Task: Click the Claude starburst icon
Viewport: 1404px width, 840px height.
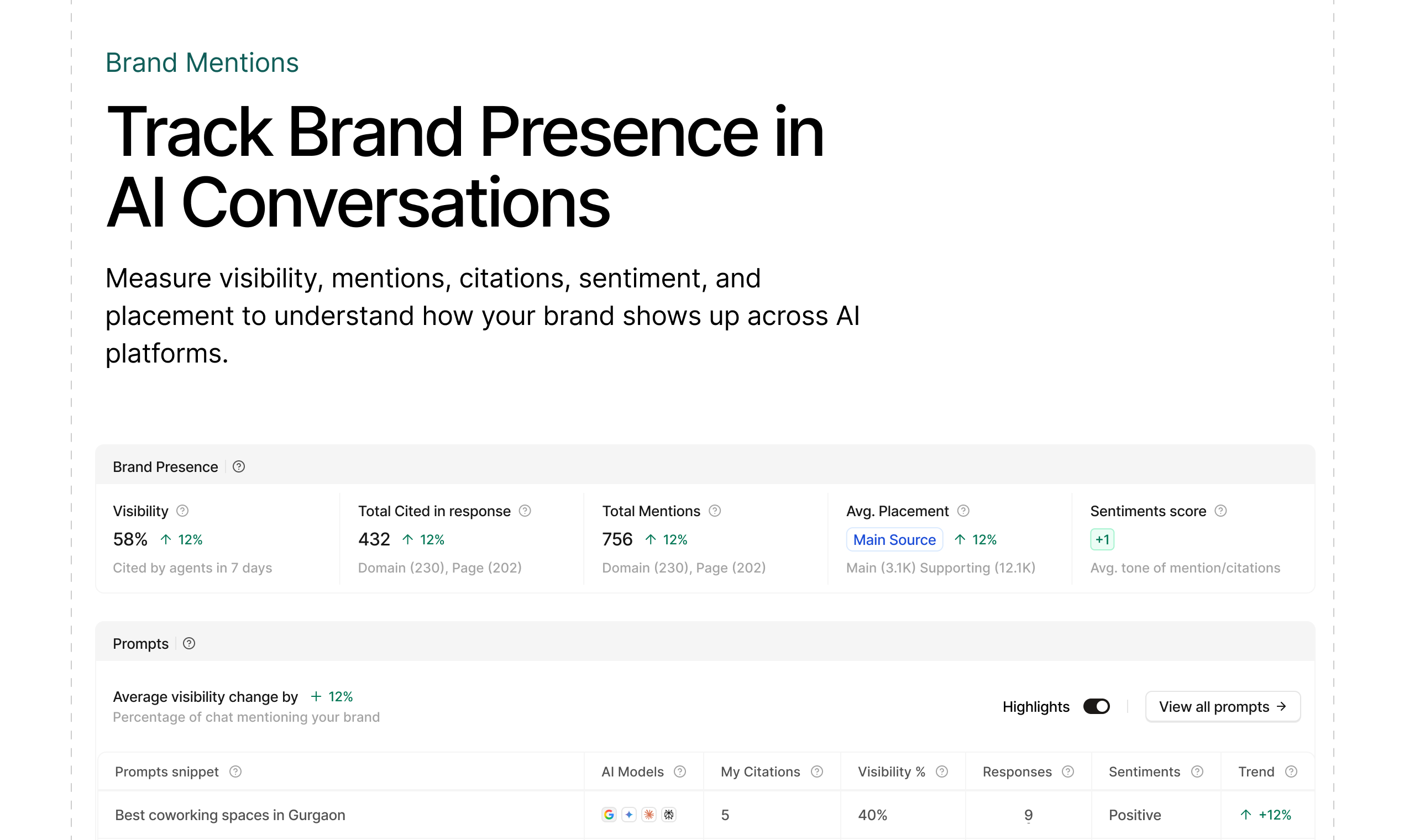Action: [x=649, y=815]
